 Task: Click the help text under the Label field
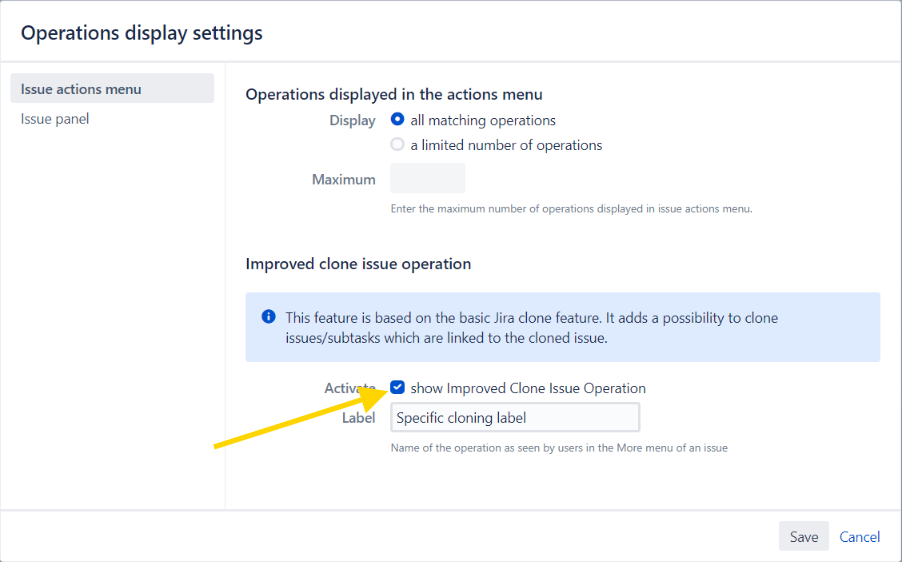click(x=558, y=448)
